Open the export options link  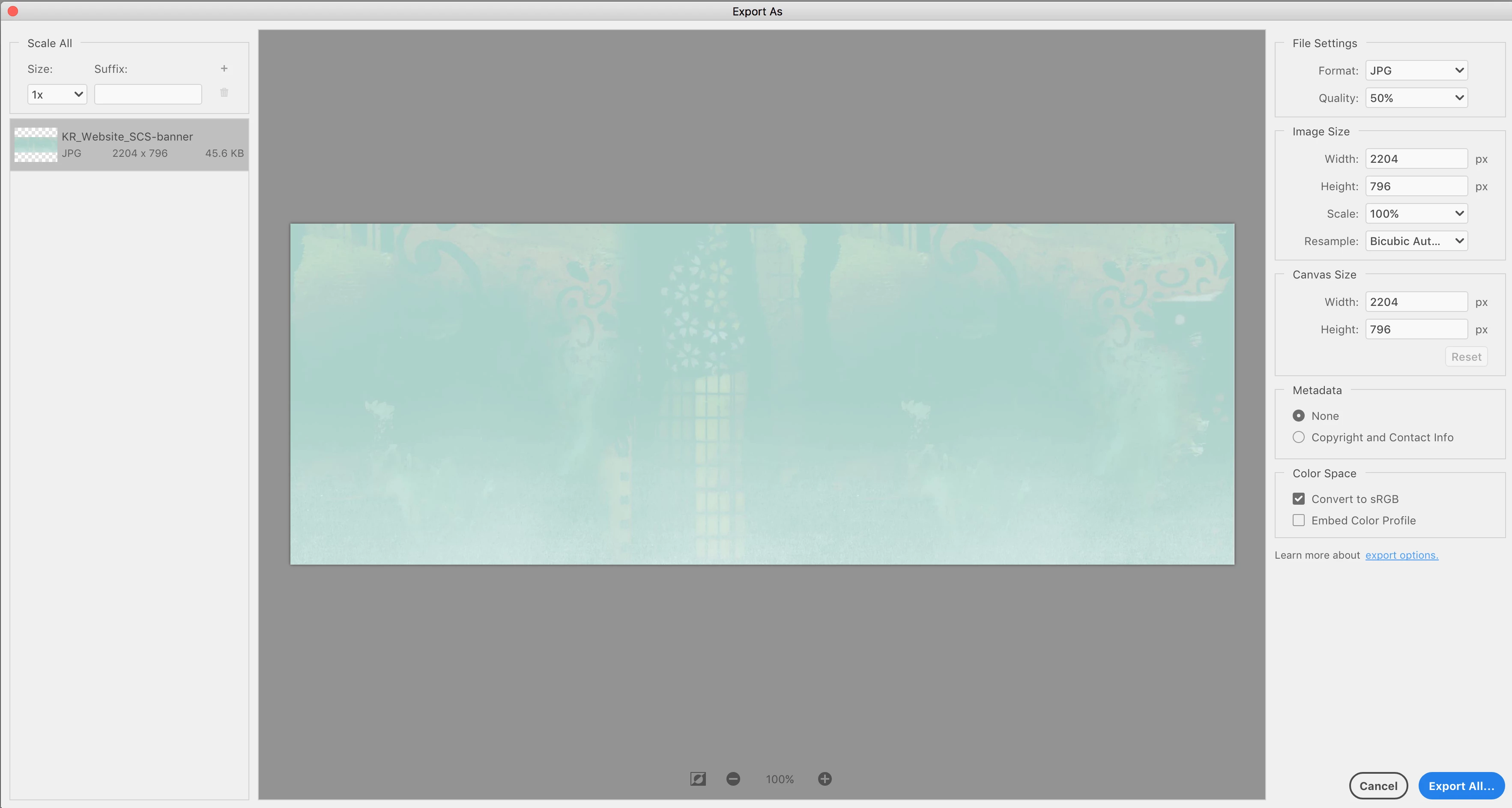coord(1401,556)
